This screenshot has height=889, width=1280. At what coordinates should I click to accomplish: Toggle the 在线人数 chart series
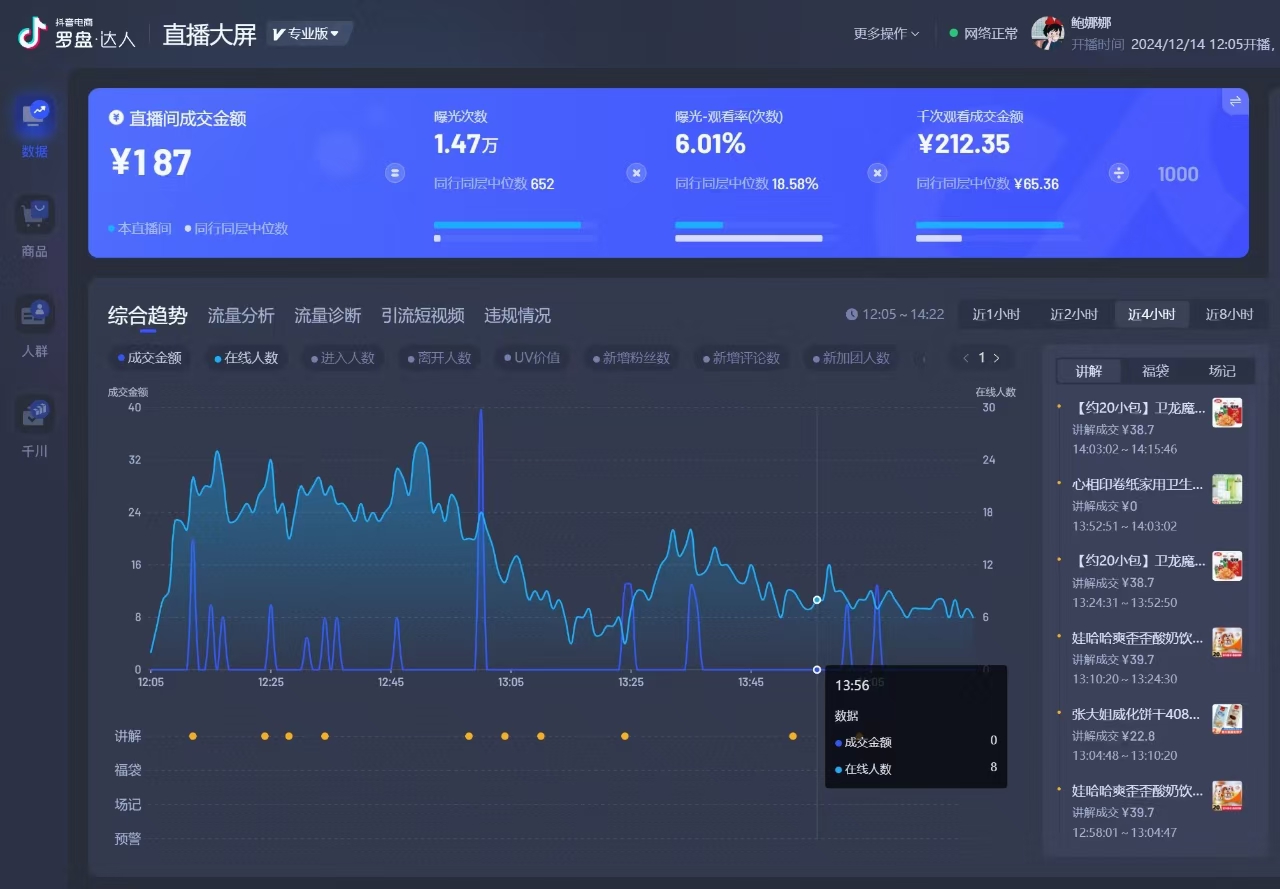246,358
